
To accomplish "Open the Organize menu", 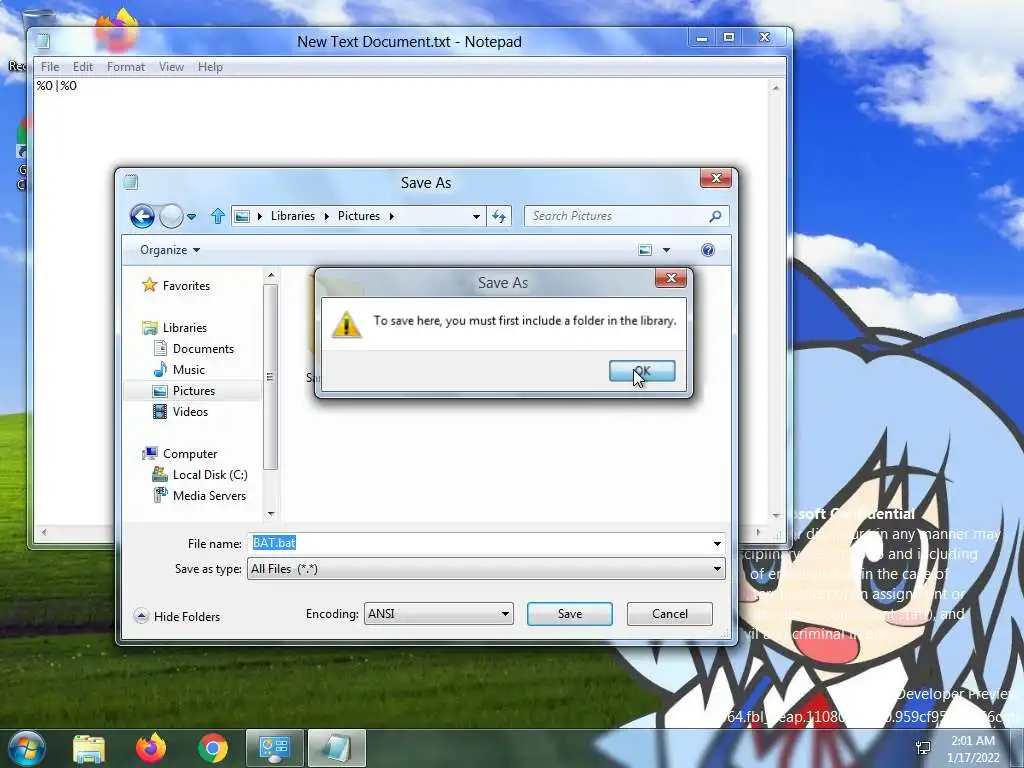I will click(x=170, y=250).
